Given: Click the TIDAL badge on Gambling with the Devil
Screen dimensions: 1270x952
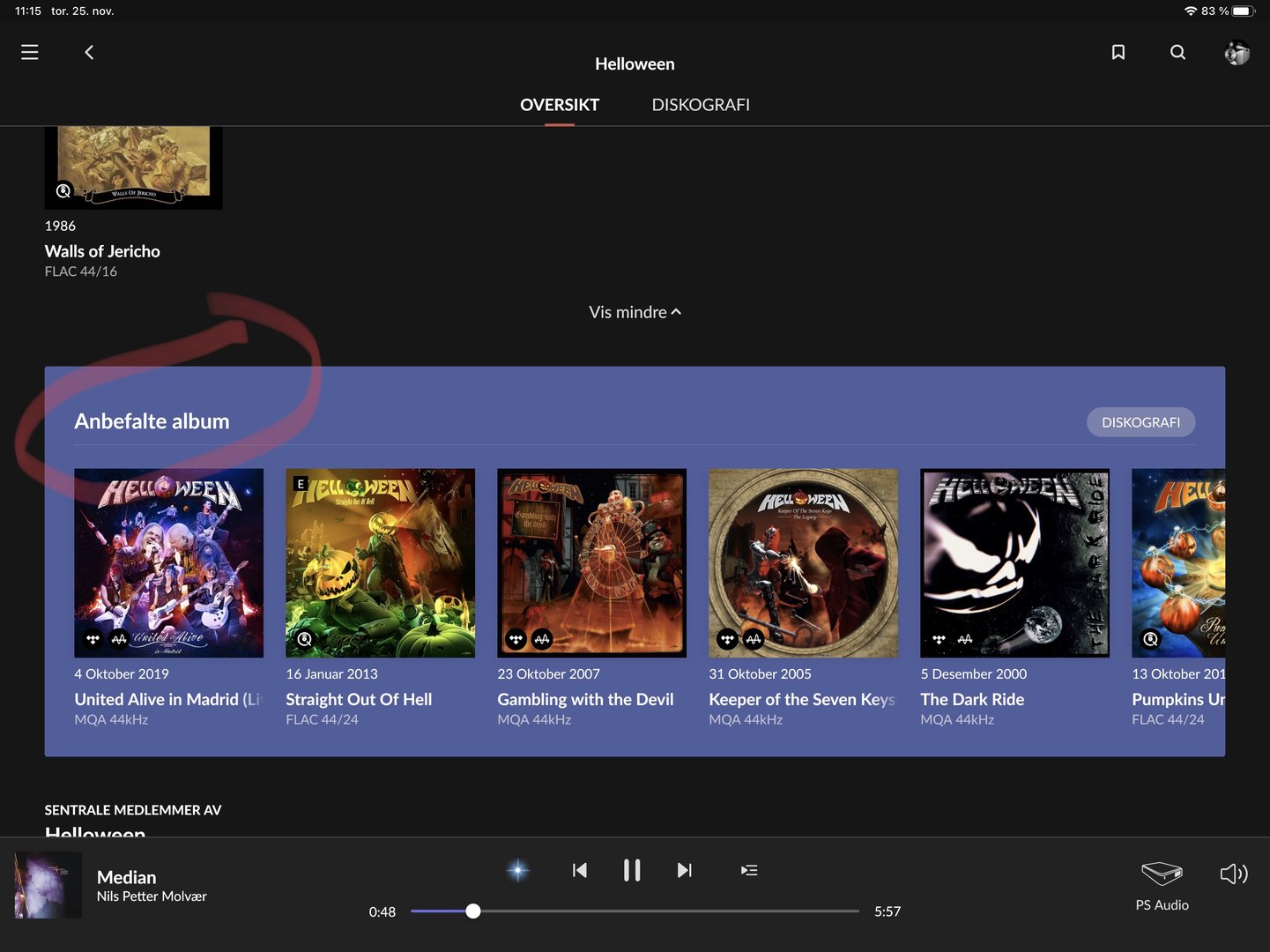Looking at the screenshot, I should (516, 639).
